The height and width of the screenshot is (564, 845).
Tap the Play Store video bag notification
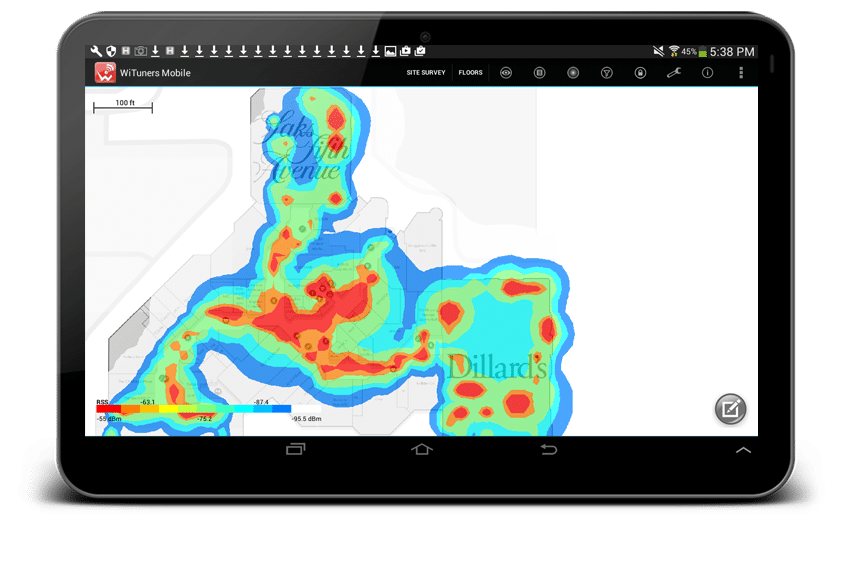click(x=405, y=51)
